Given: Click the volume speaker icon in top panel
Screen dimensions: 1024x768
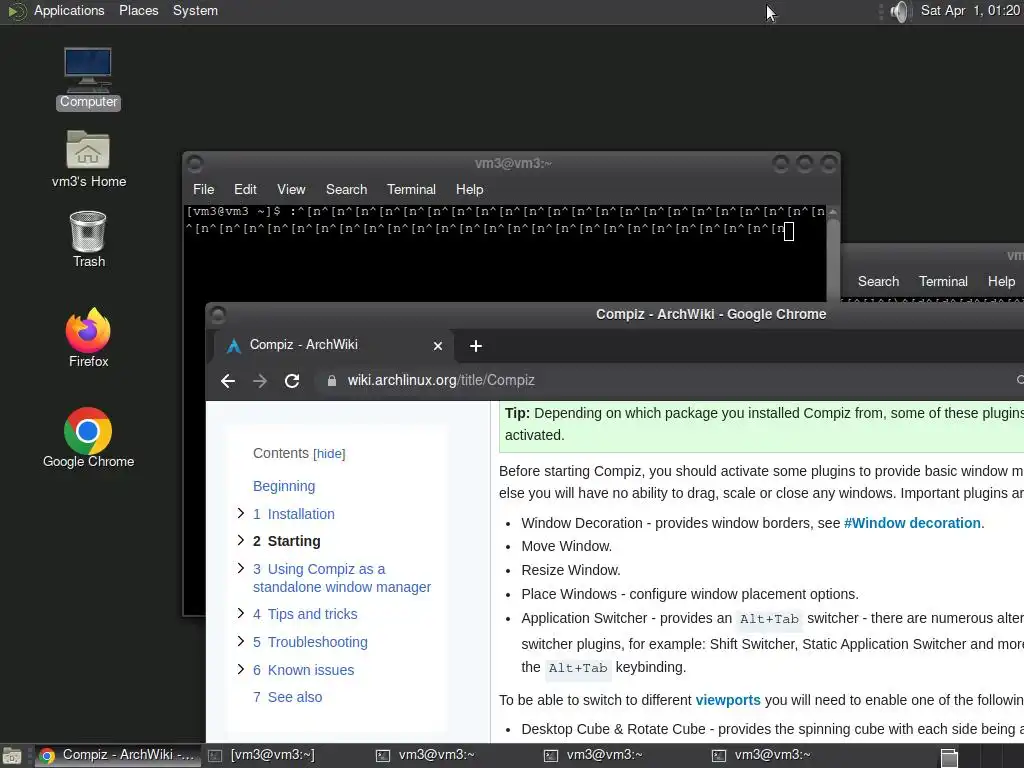Looking at the screenshot, I should (x=899, y=11).
